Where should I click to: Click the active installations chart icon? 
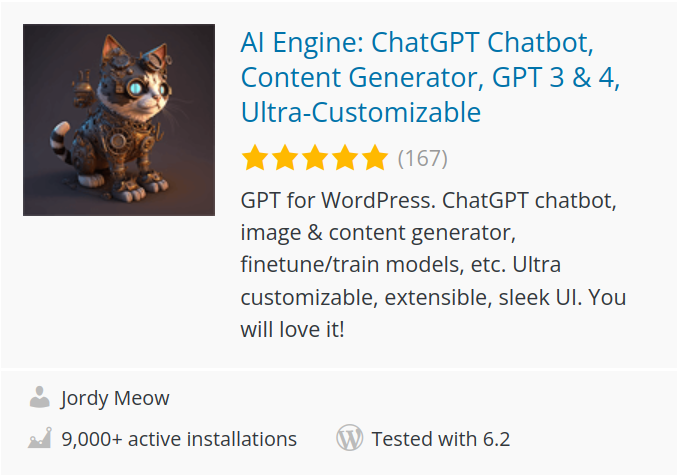click(40, 438)
